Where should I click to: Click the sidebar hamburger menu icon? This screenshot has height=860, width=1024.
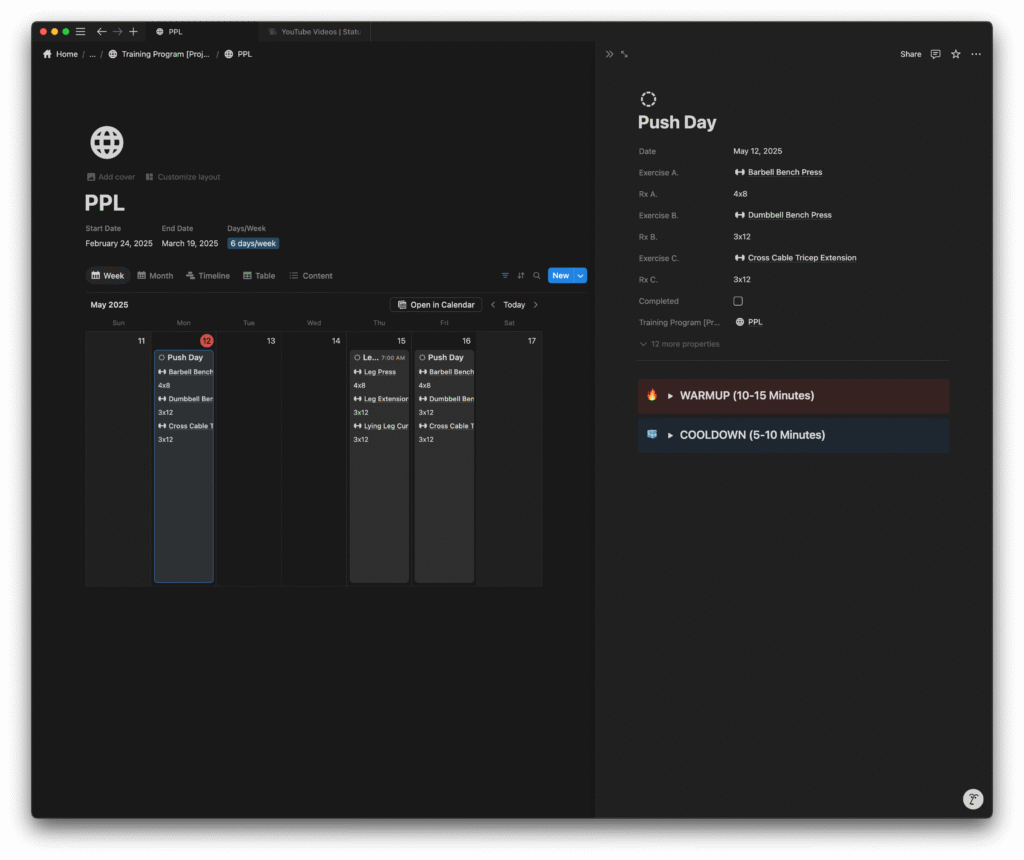81,32
